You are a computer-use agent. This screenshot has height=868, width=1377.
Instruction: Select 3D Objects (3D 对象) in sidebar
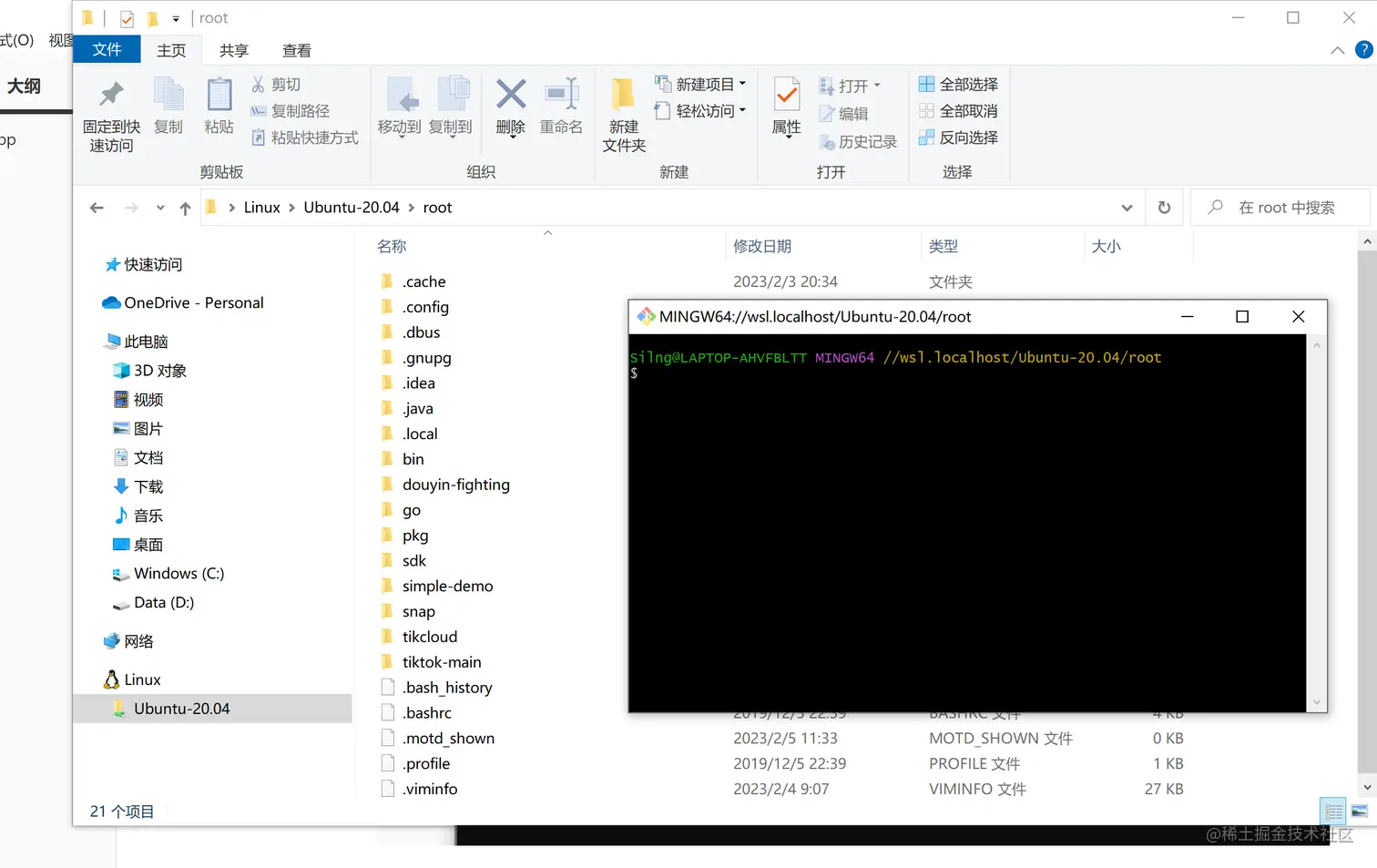150,371
